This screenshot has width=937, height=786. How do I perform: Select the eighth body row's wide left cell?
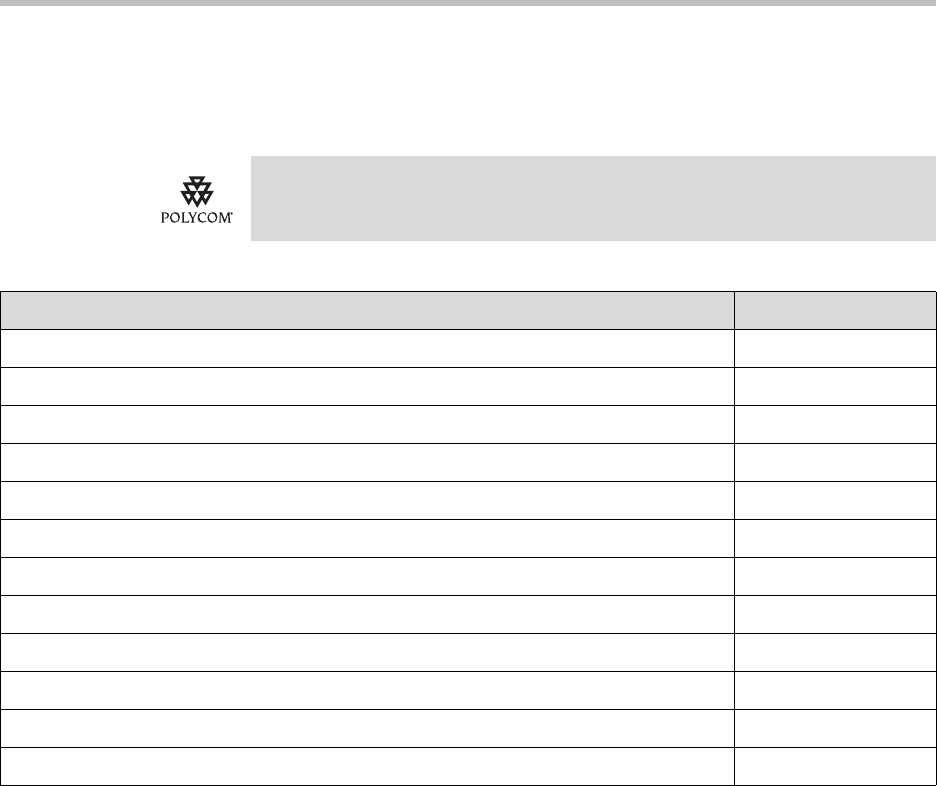[x=367, y=614]
